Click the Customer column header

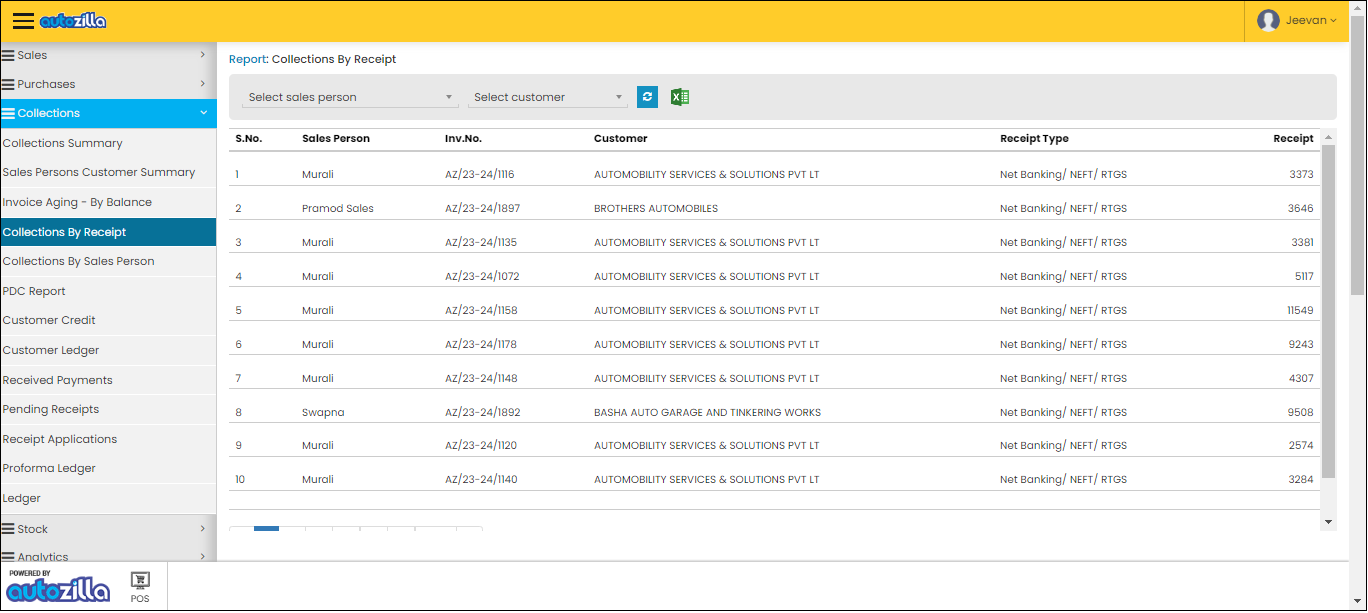[621, 139]
